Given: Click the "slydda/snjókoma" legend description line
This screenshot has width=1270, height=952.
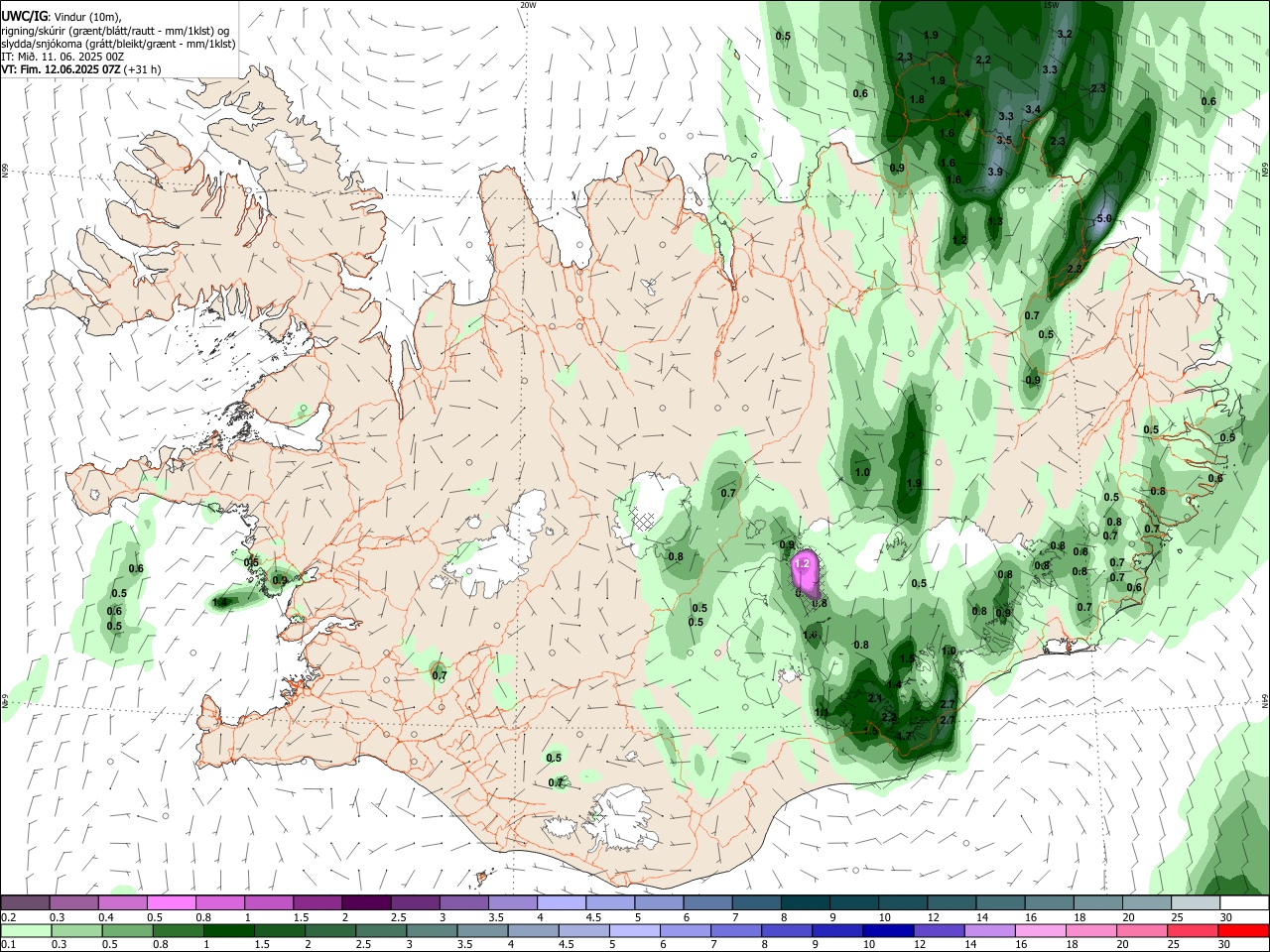Looking at the screenshot, I should (118, 44).
